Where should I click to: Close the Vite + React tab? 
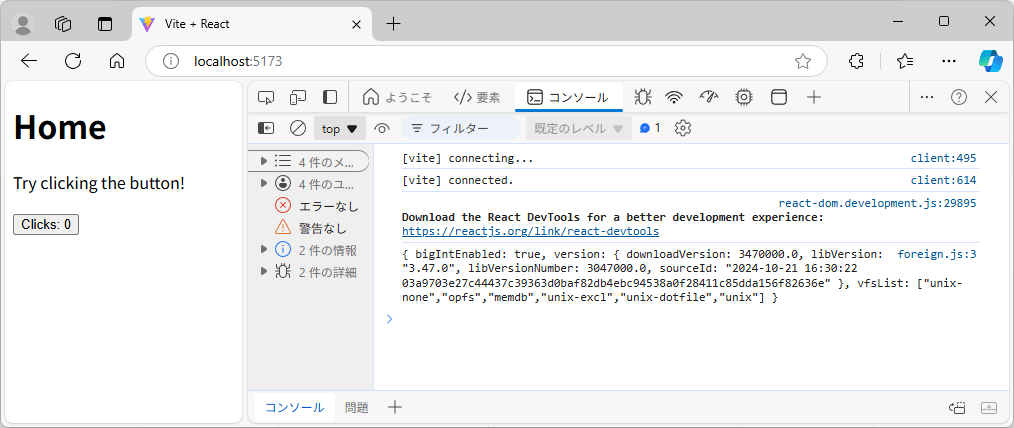356,25
